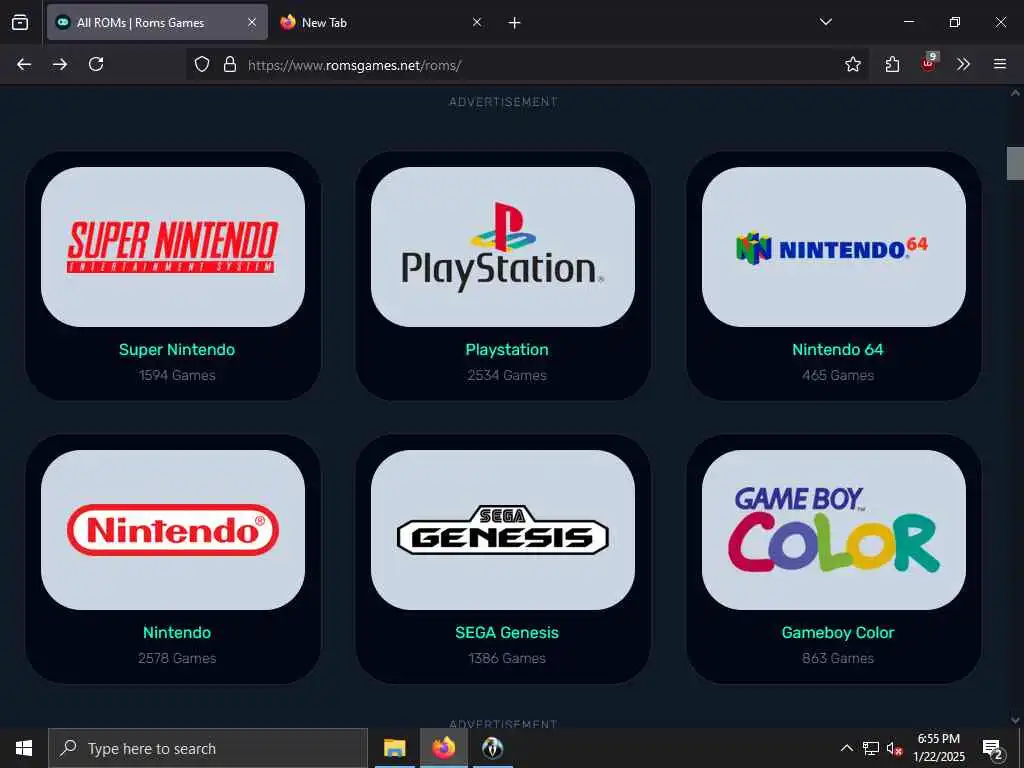Open the clock showing 6:55 PM
1024x768 pixels.
[938, 748]
